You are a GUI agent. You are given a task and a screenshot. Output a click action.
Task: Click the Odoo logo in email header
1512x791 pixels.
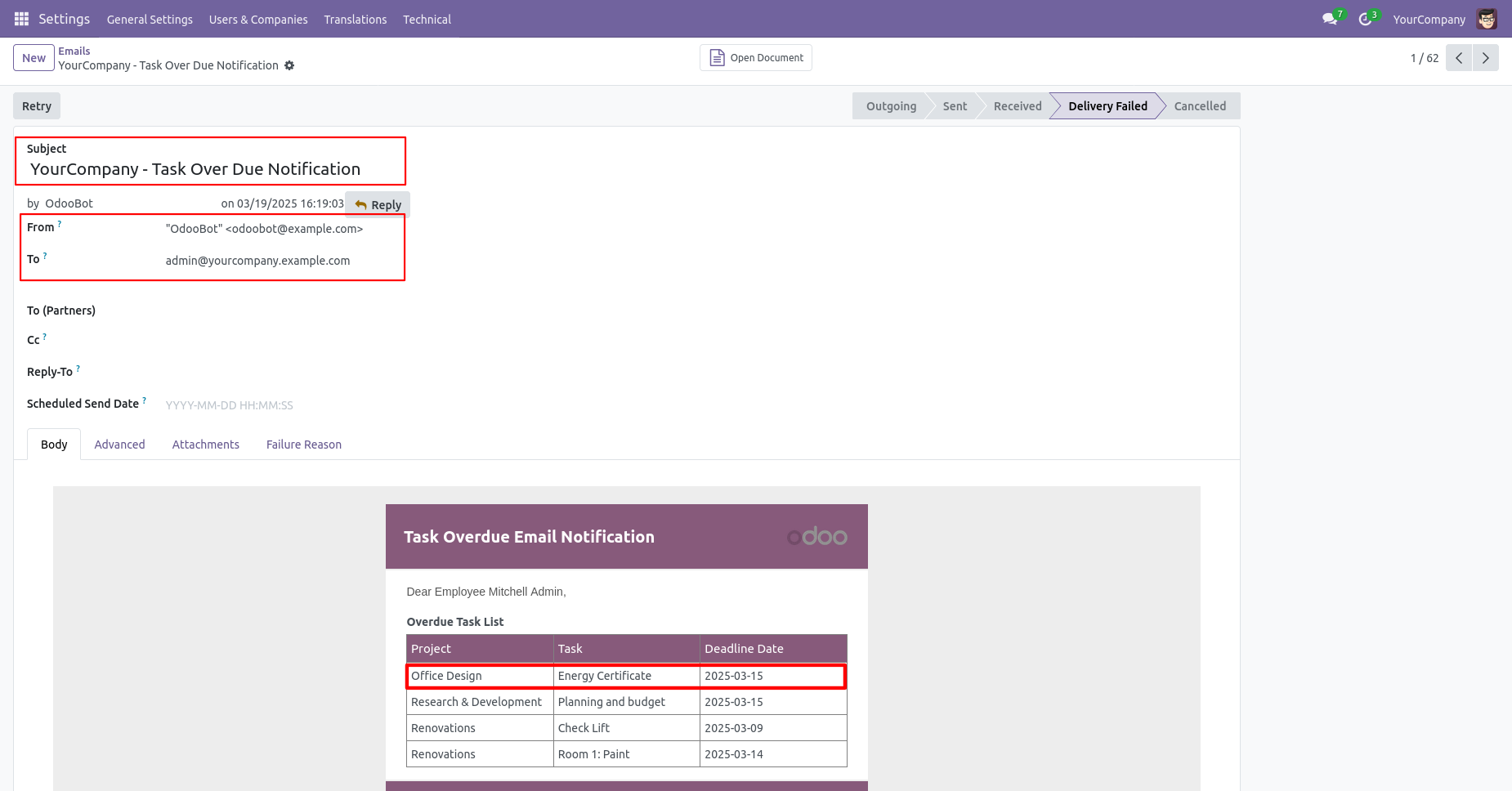(x=816, y=537)
